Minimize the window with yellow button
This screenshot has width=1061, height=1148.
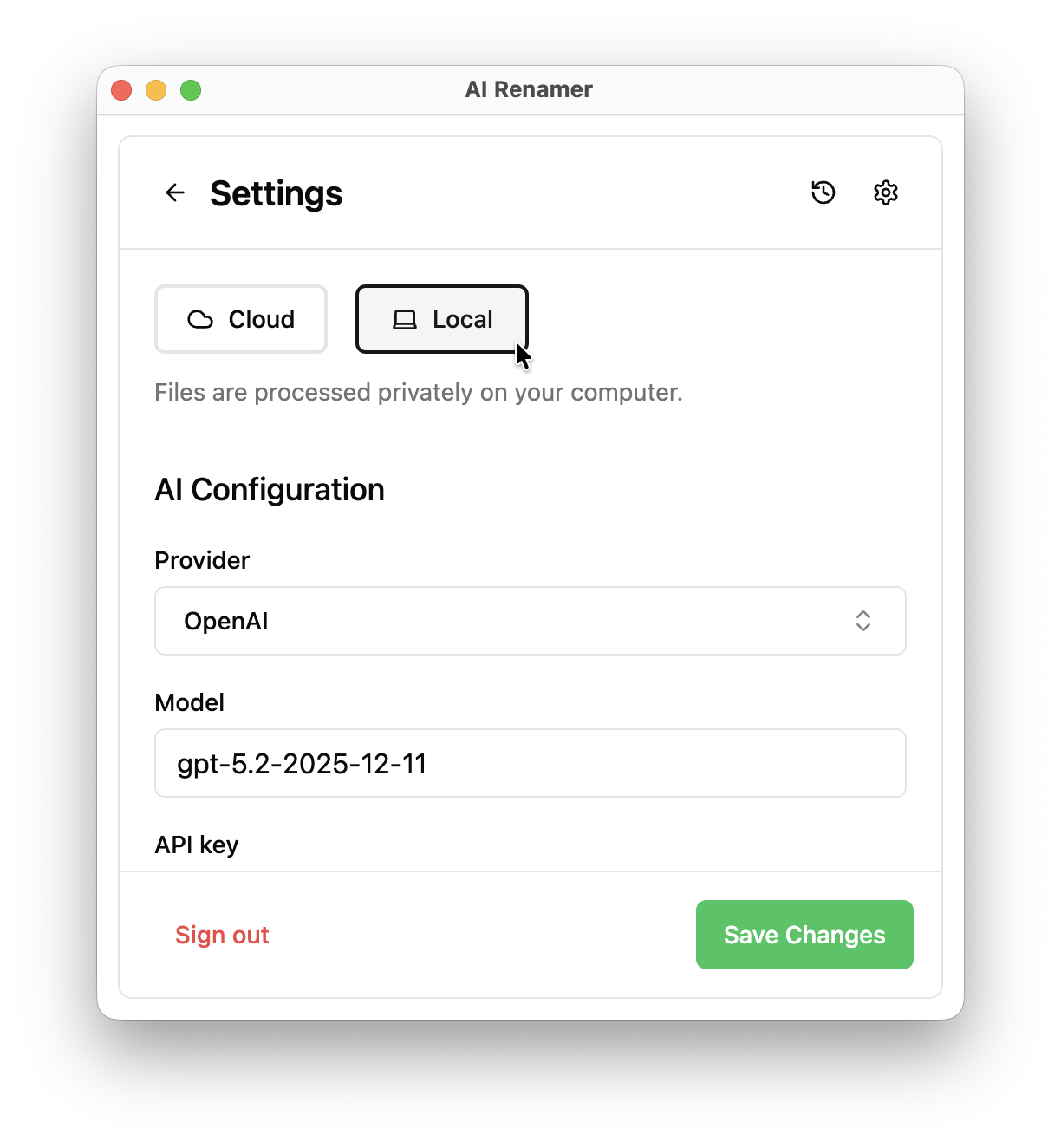(x=156, y=90)
